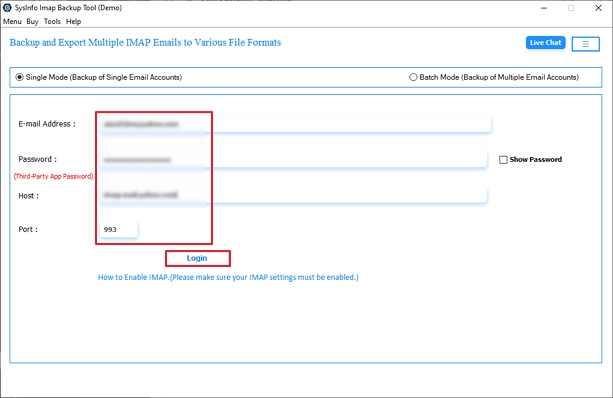Click the Third-Party App Password note
This screenshot has height=398, width=613.
54,176
